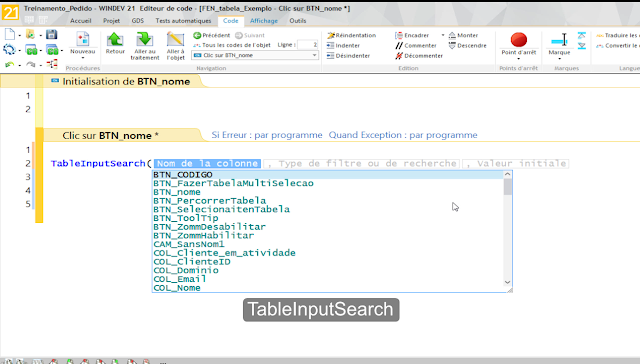Select CAM_SansNom1 in the autocomplete list
The image size is (640, 364).
pos(329,244)
